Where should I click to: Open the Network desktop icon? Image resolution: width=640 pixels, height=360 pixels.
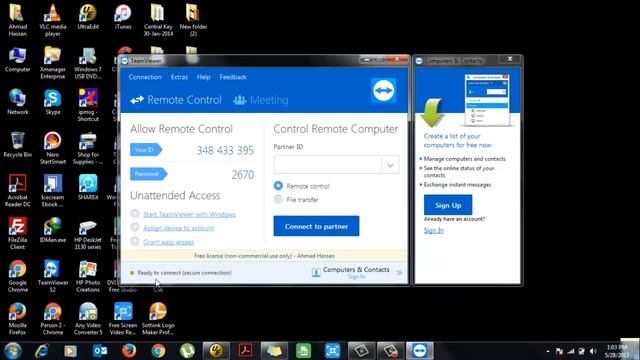coord(18,102)
